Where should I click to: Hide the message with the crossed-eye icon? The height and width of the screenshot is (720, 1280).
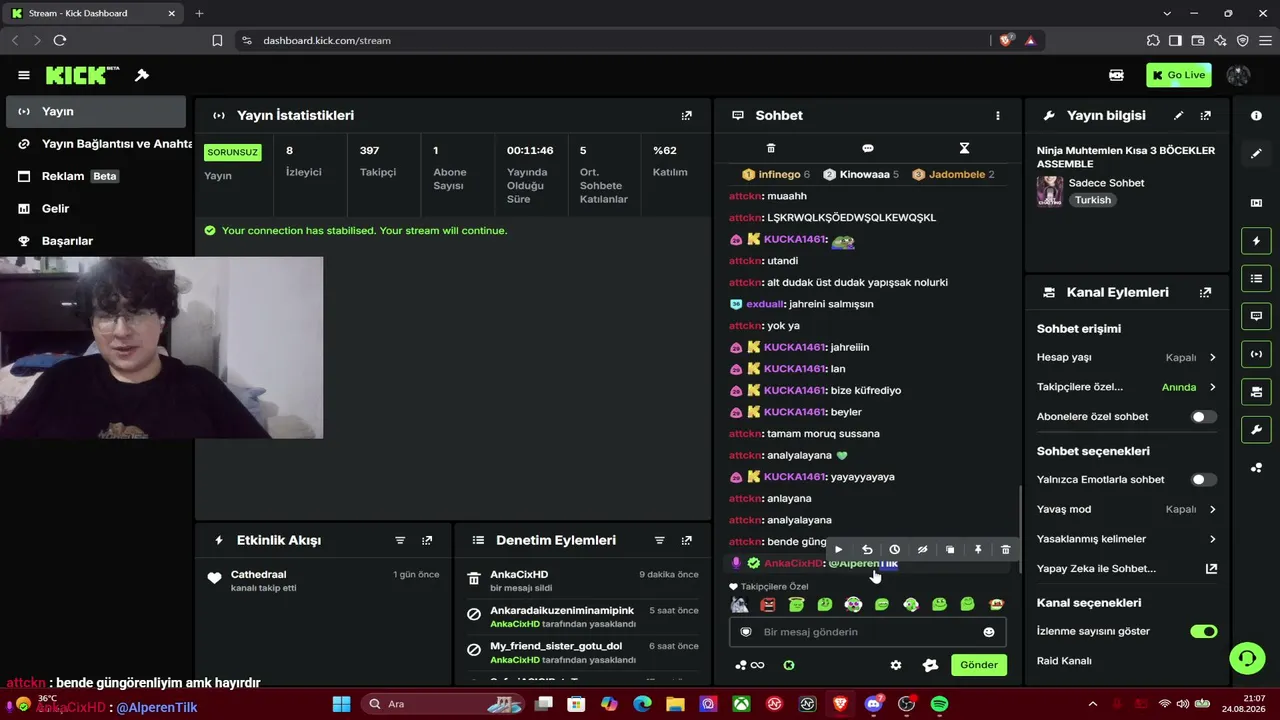pos(923,549)
